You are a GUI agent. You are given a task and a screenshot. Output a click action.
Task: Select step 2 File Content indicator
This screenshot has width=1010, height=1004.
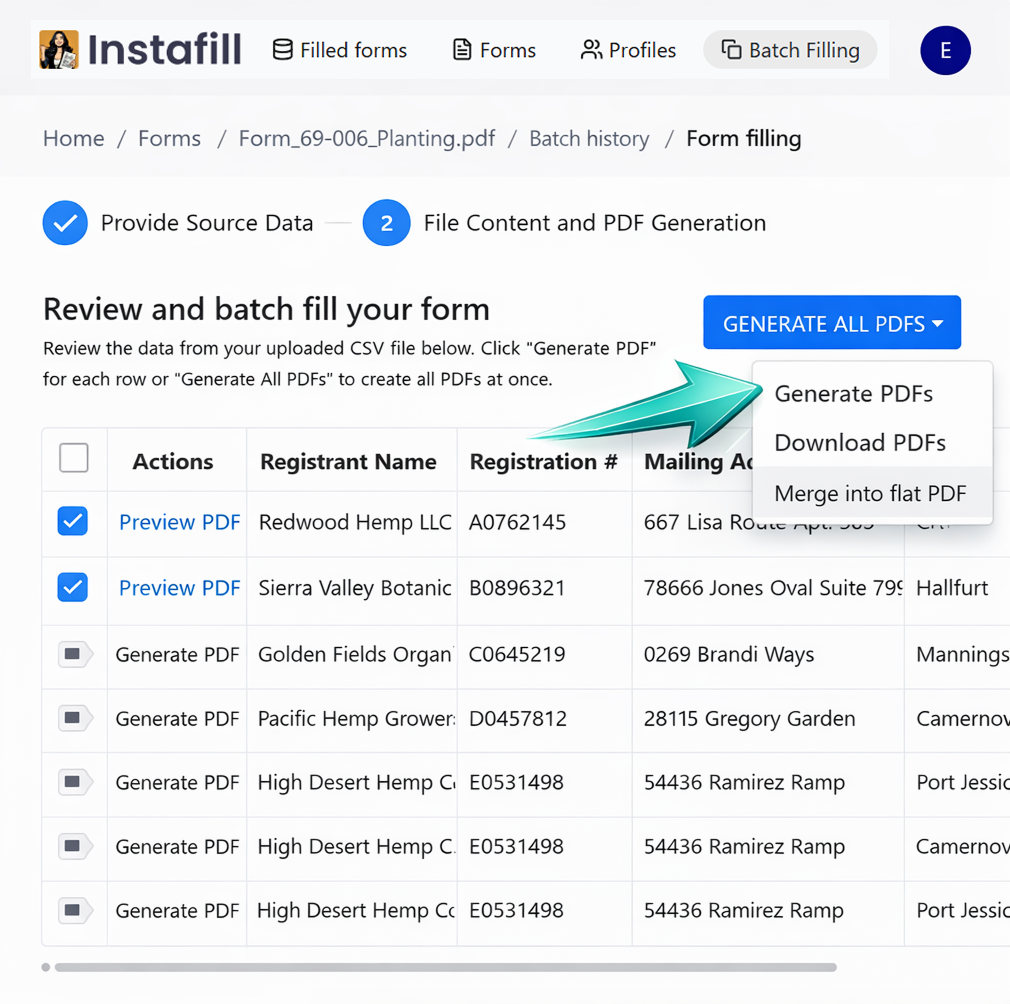[387, 223]
